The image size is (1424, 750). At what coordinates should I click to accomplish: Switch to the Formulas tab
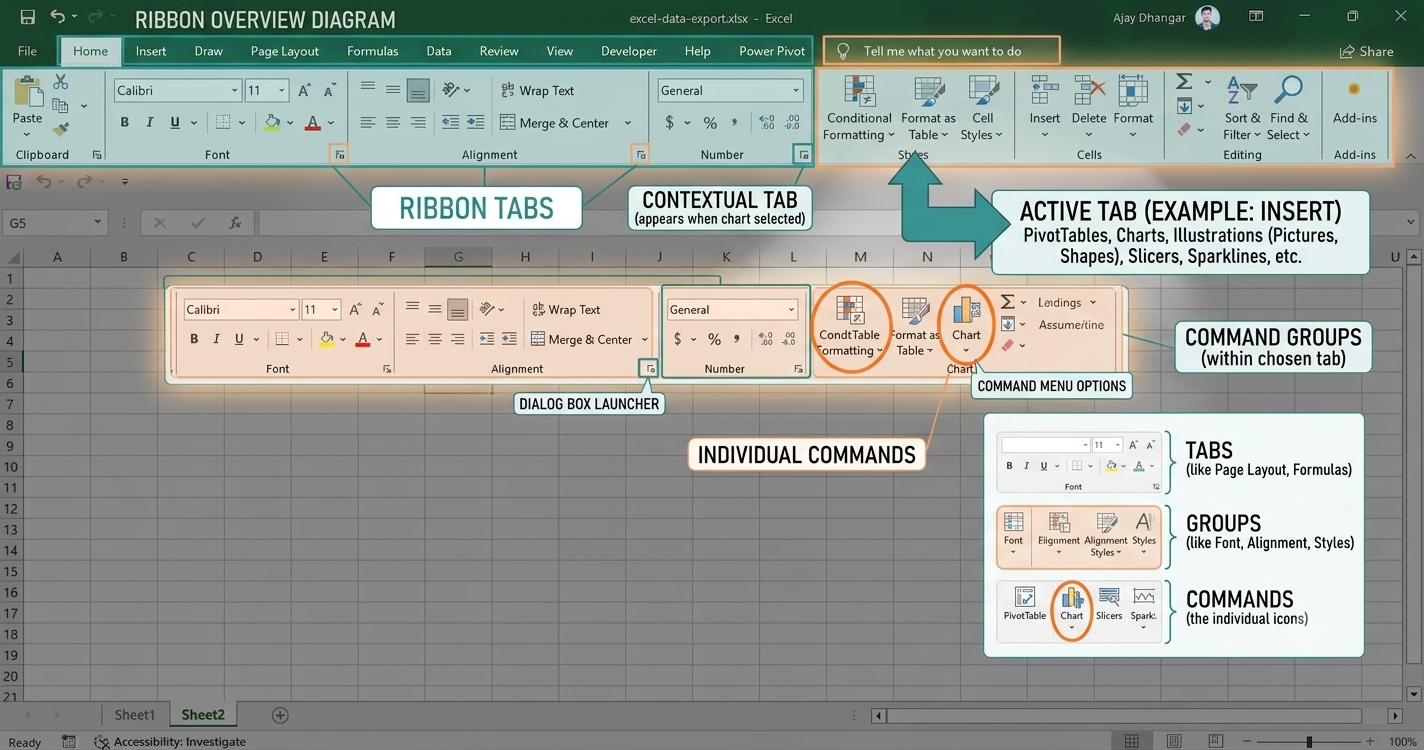click(x=373, y=51)
